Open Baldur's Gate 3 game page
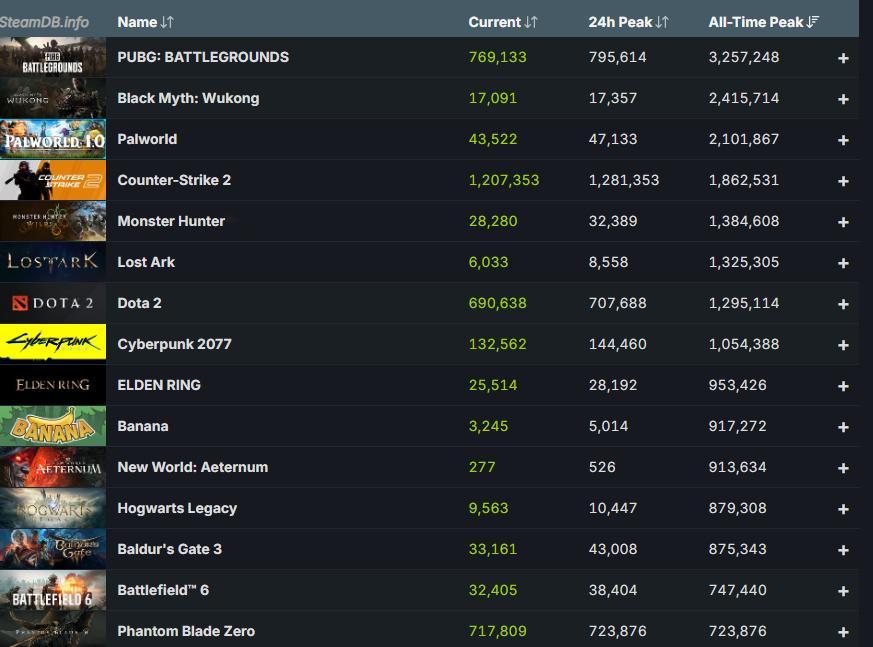 pos(169,550)
